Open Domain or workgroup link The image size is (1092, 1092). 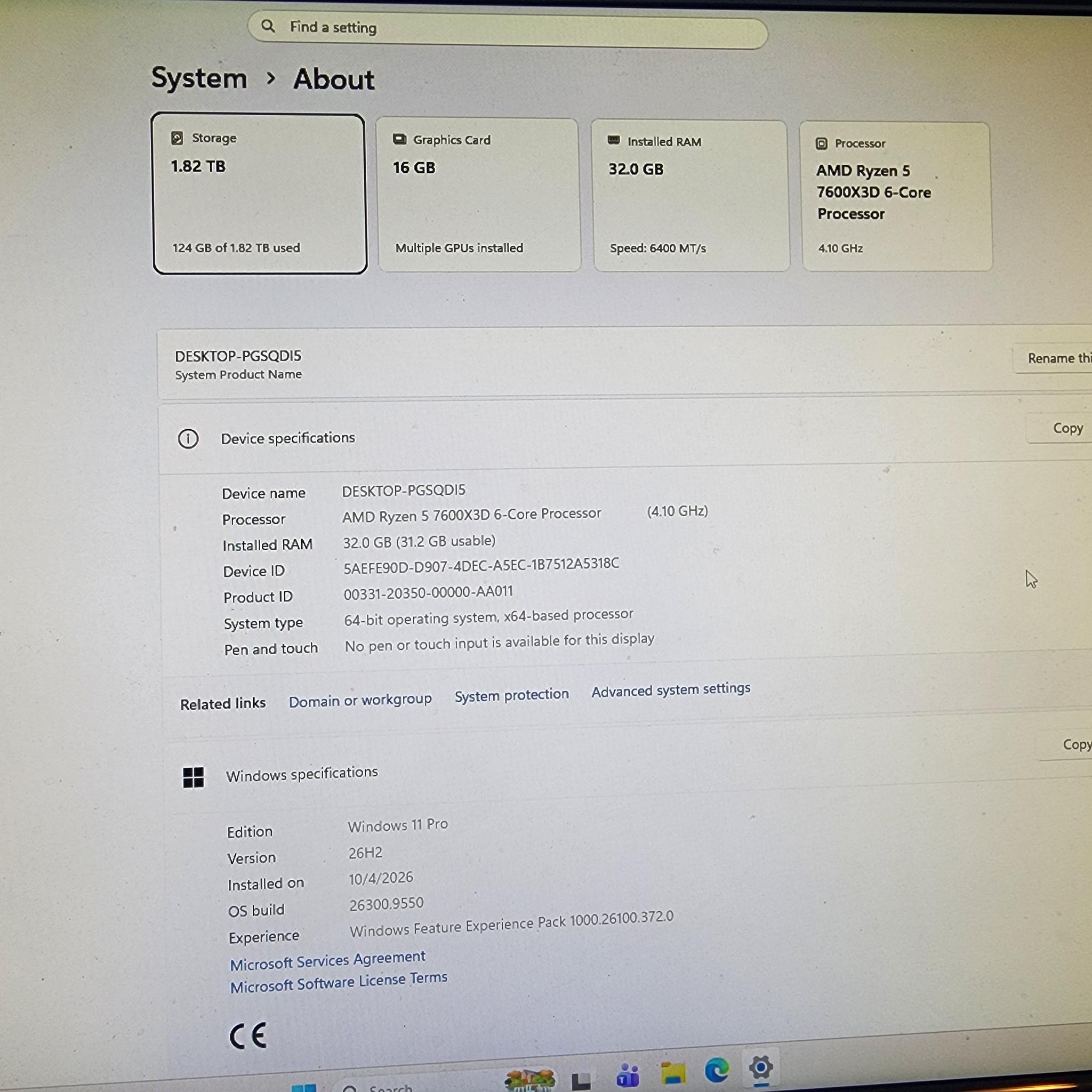(x=360, y=700)
